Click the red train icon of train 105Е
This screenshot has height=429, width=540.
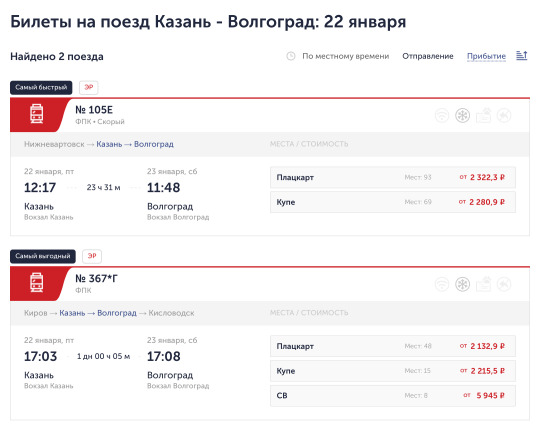coord(37,114)
